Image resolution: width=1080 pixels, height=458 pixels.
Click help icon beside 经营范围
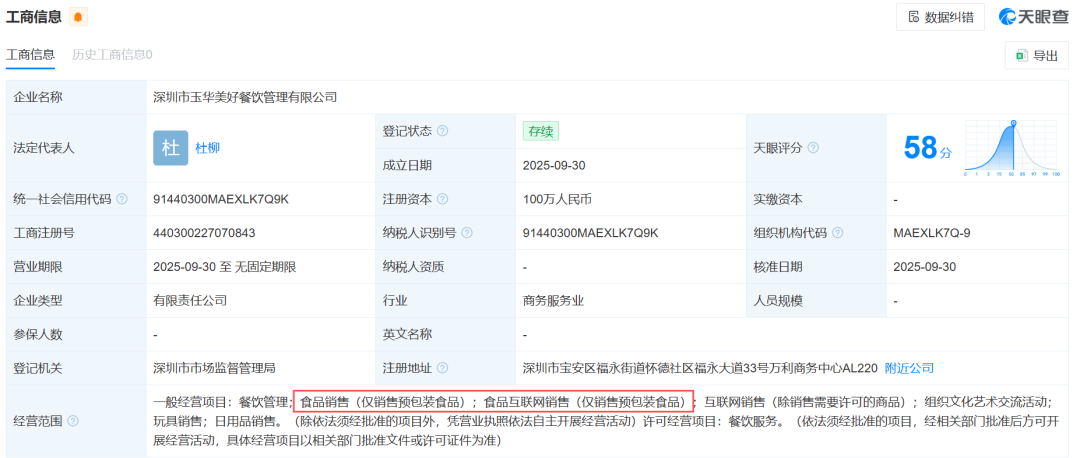pos(72,421)
